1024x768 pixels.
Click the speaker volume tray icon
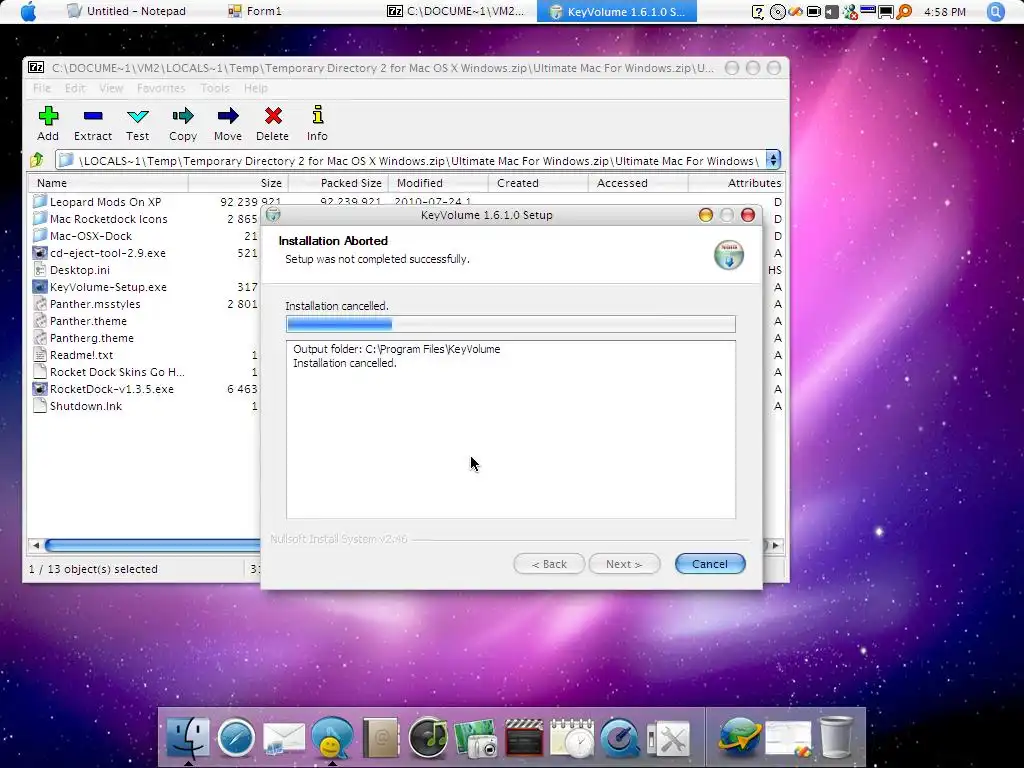[831, 12]
